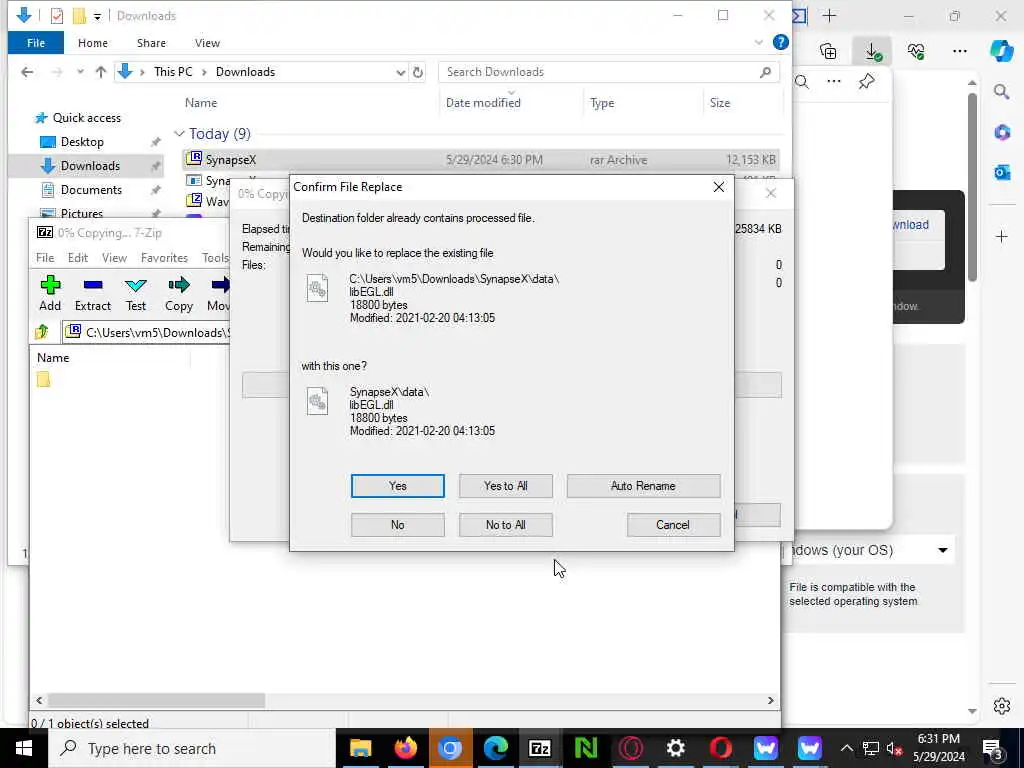Select No to All in the replace dialog

tap(505, 525)
